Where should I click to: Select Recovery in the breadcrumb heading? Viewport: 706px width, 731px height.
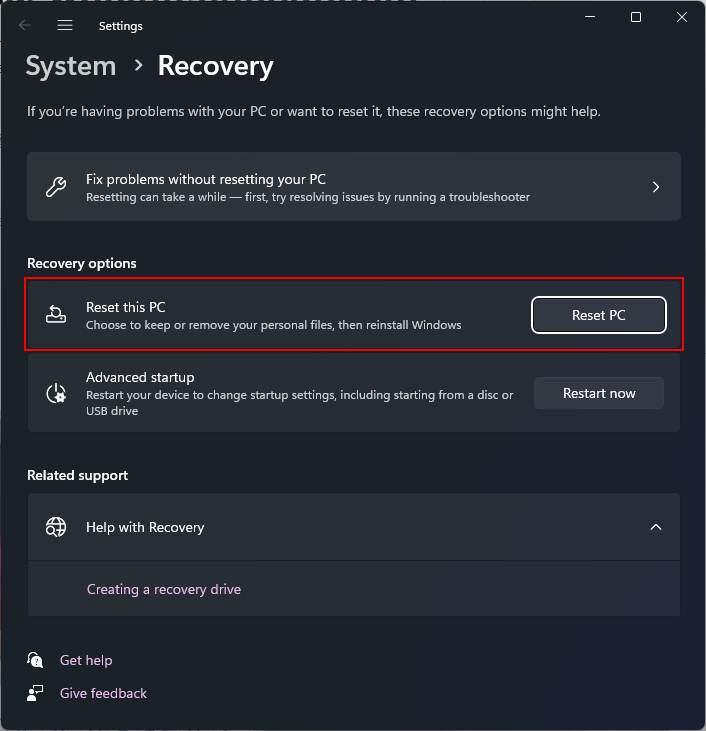coord(215,66)
